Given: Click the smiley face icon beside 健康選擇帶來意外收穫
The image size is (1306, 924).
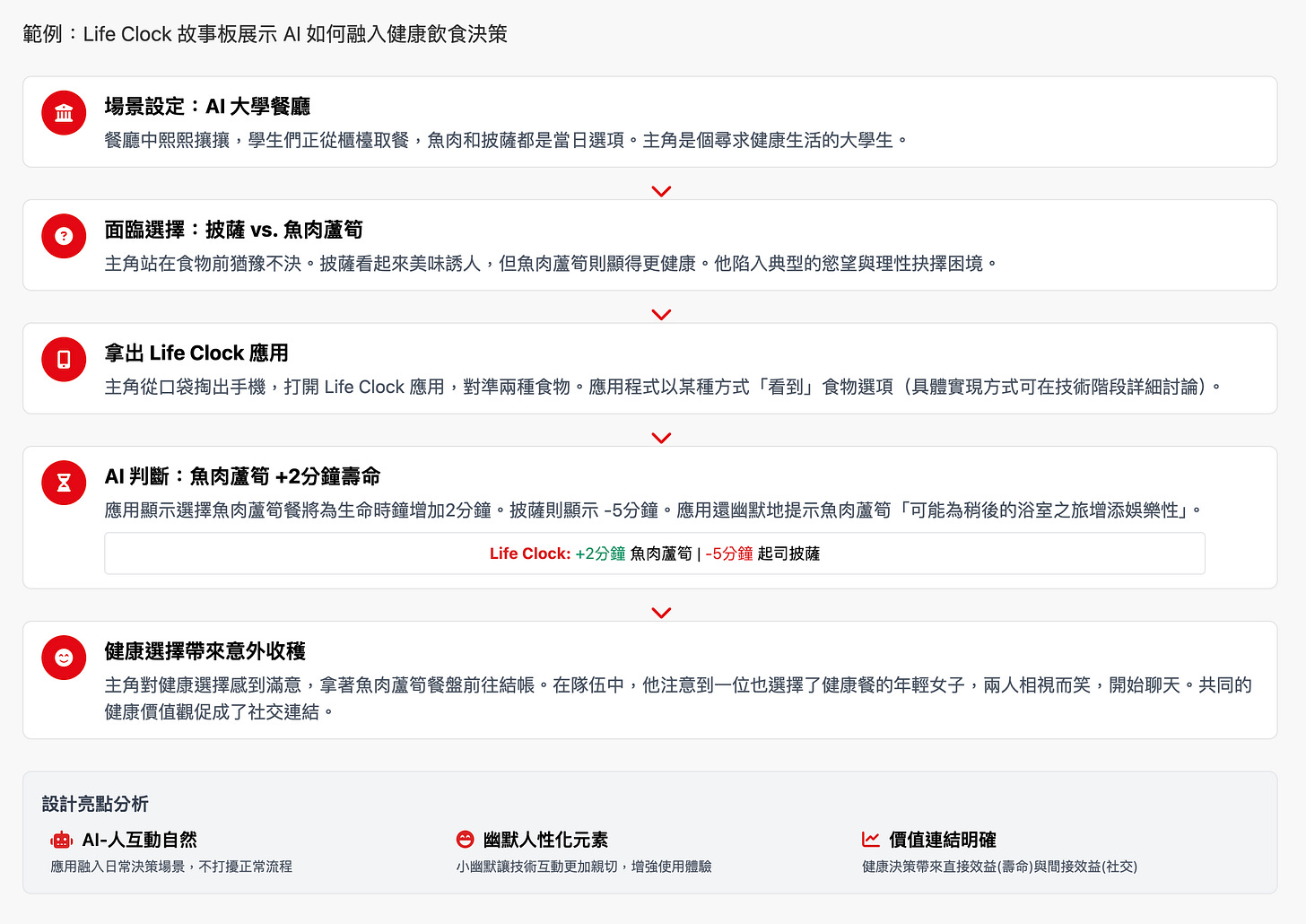Looking at the screenshot, I should [64, 658].
